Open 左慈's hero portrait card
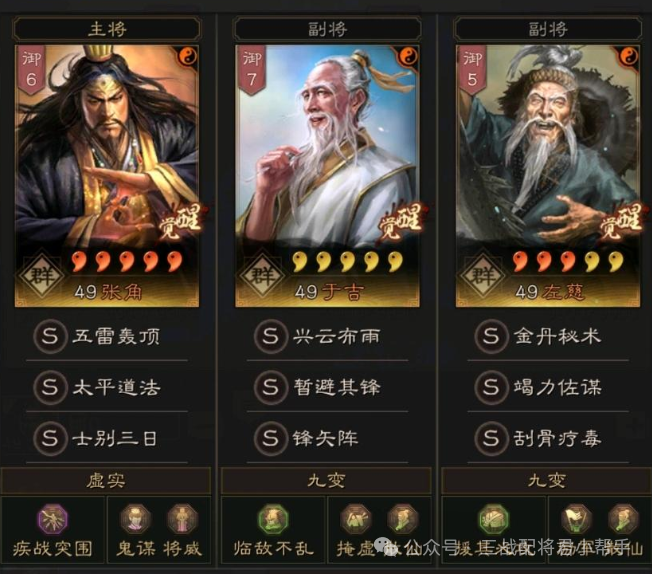The height and width of the screenshot is (574, 652). point(548,176)
